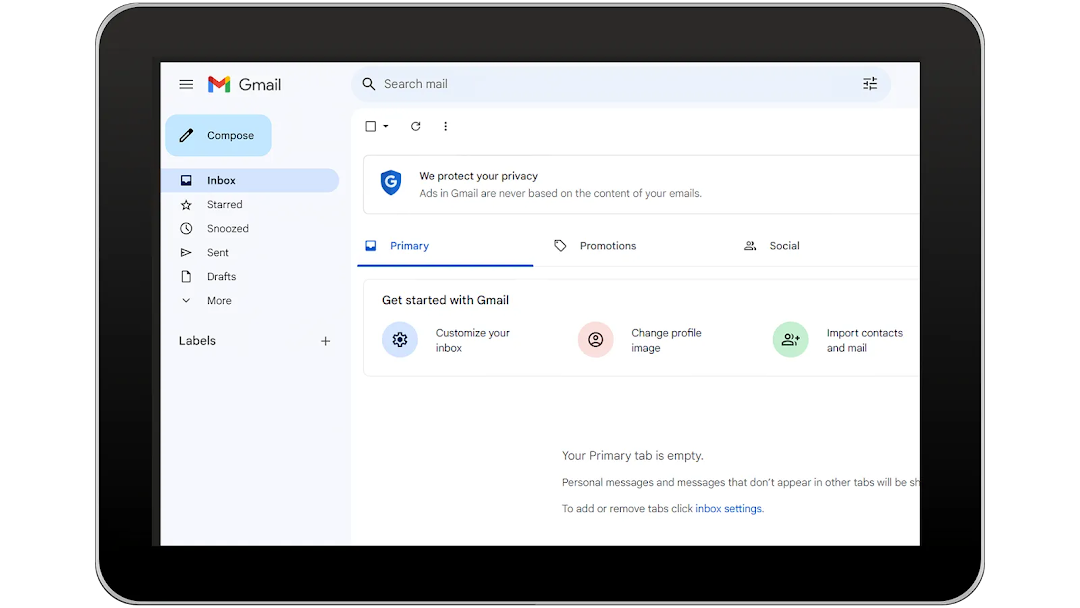1080x608 pixels.
Task: Click the privacy shield Google icon
Action: pyautogui.click(x=391, y=182)
